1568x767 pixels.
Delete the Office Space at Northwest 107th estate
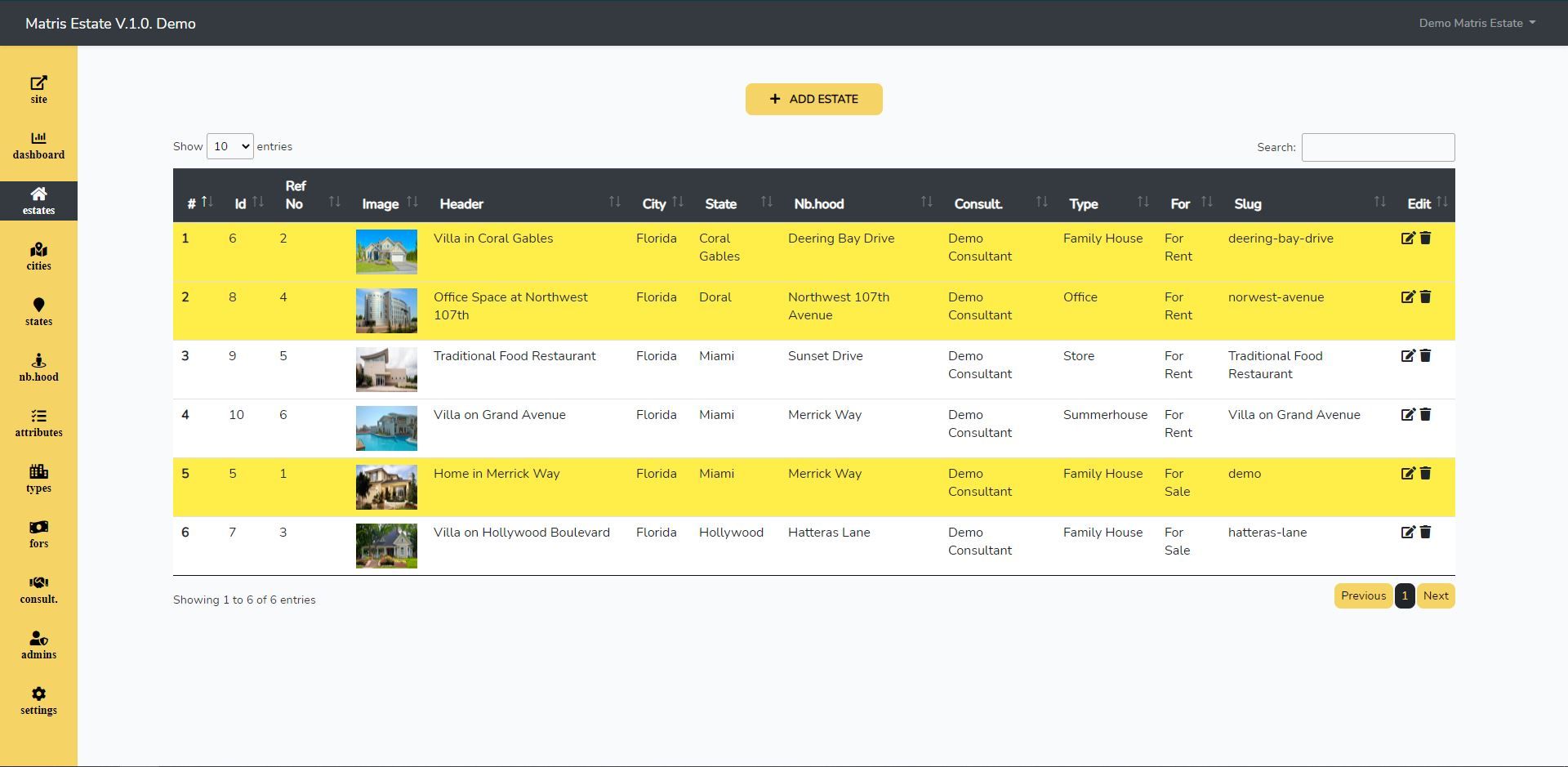[1425, 297]
